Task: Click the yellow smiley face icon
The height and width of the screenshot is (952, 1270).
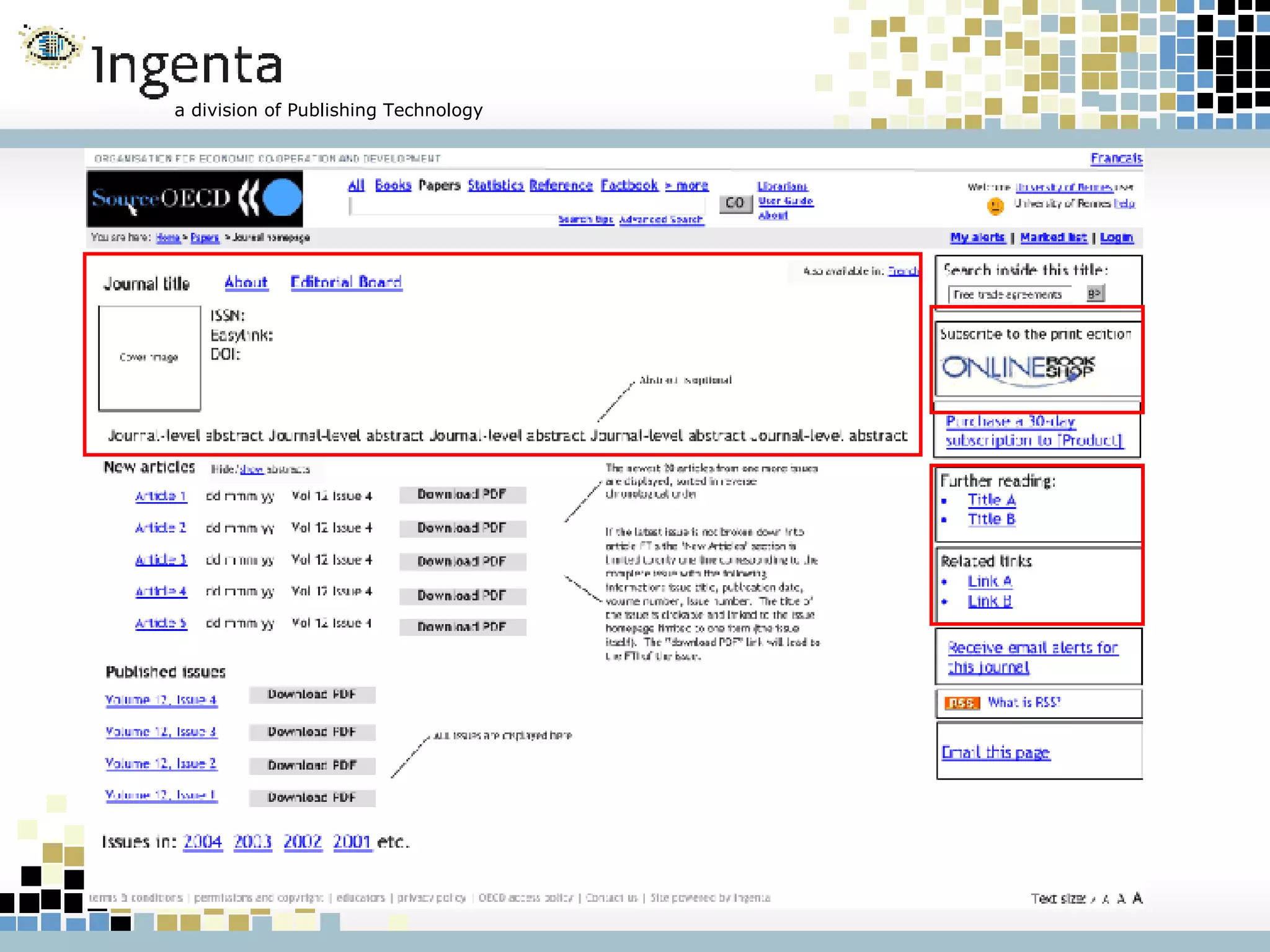Action: click(x=995, y=206)
